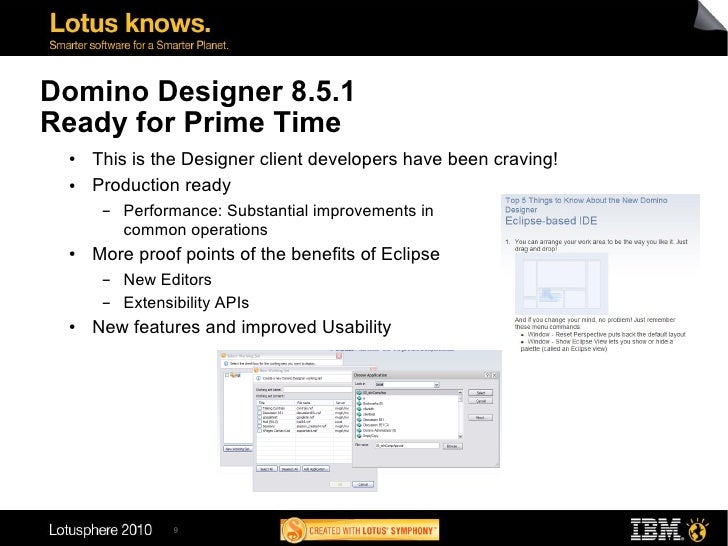Image resolution: width=728 pixels, height=546 pixels.
Task: Click the Extensibility APIs sub-bullet
Action: click(x=186, y=303)
